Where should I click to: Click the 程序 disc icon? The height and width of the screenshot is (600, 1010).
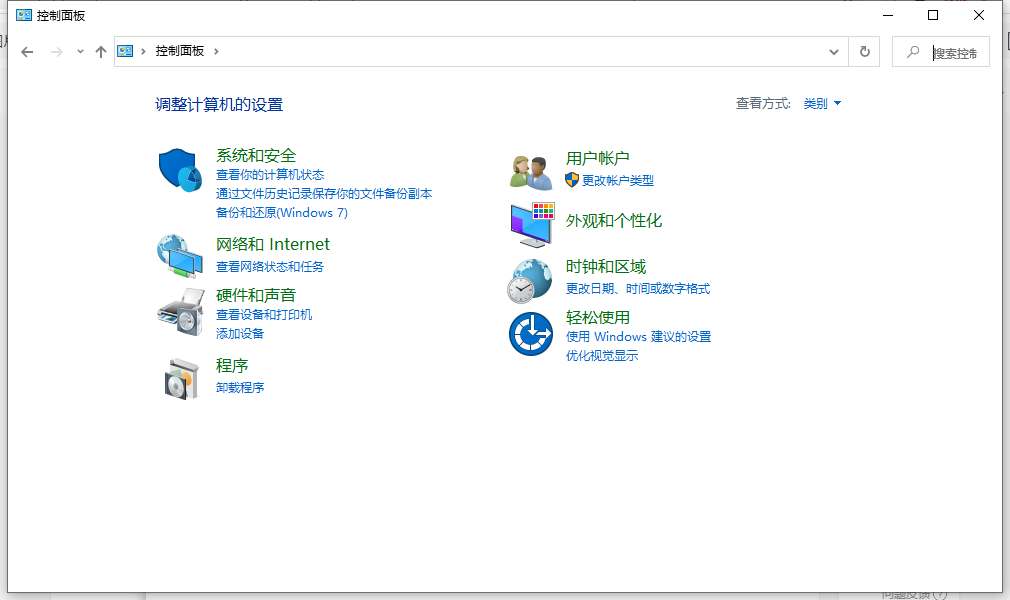point(179,377)
